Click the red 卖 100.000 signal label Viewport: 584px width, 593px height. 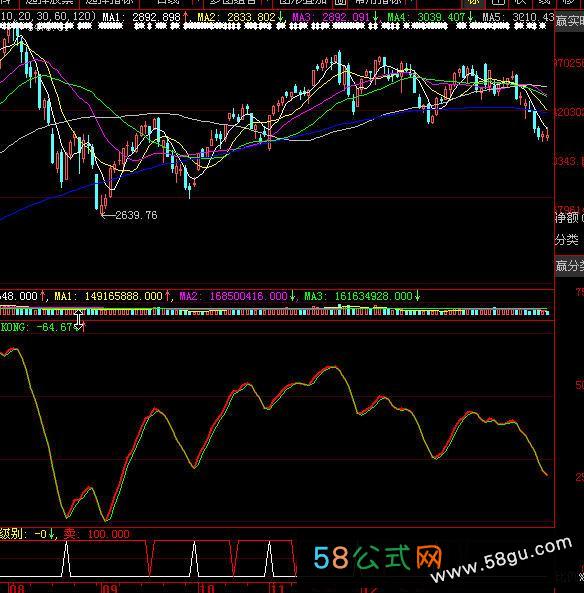click(x=96, y=534)
